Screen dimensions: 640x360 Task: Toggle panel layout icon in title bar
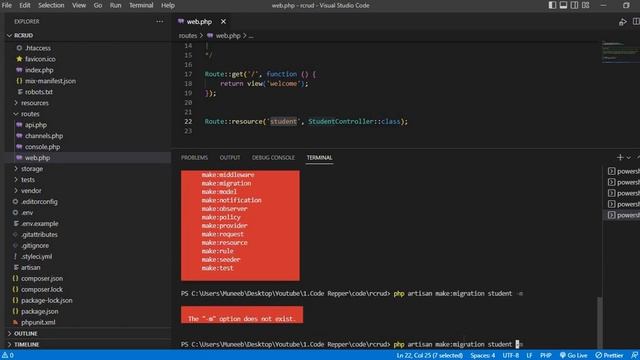pyautogui.click(x=563, y=5)
